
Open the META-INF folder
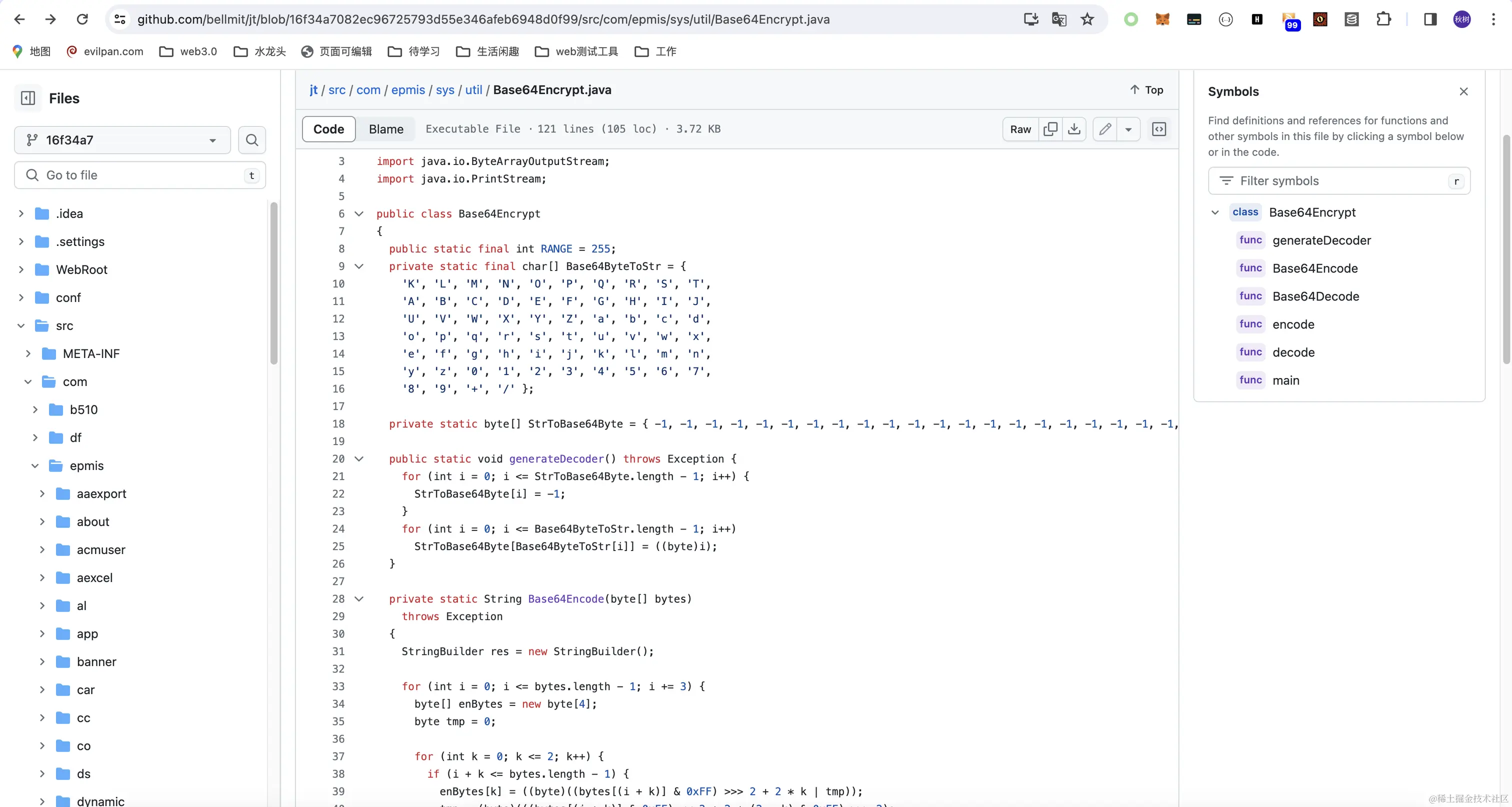pos(91,353)
